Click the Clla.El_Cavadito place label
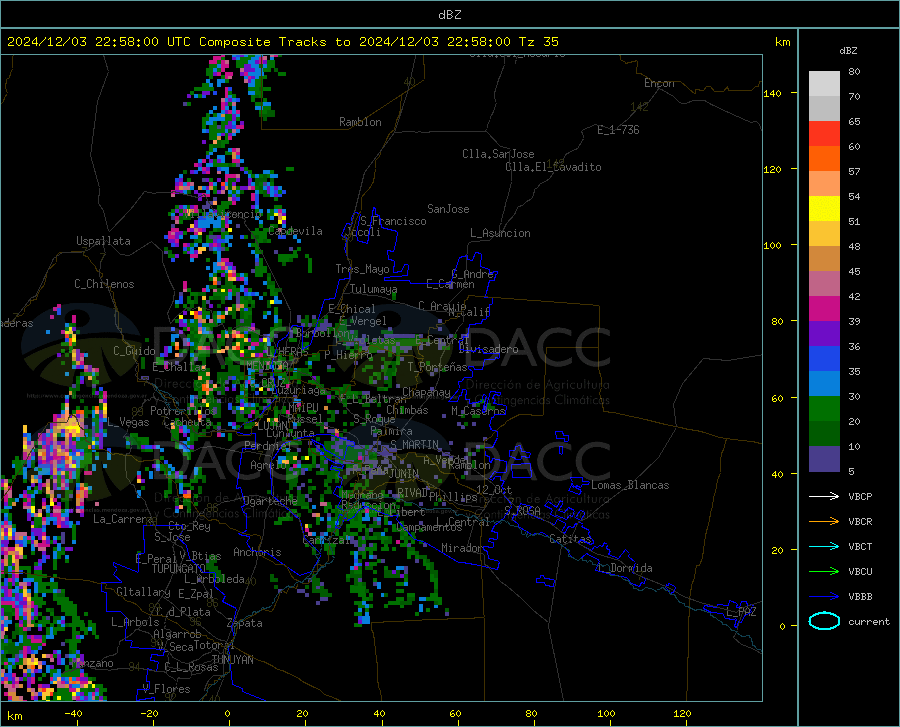 click(x=553, y=167)
